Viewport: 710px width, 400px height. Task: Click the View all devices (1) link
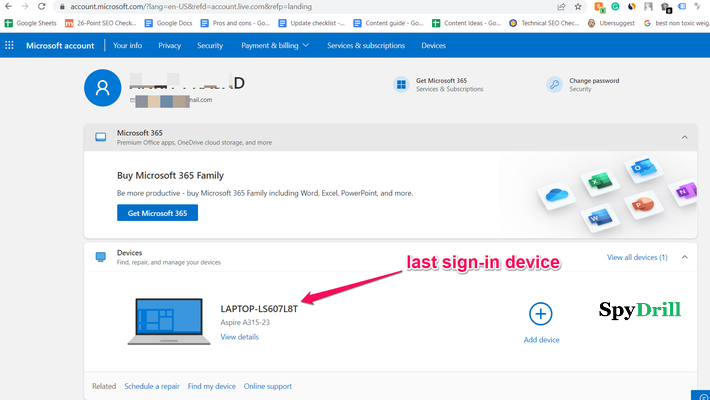637,257
